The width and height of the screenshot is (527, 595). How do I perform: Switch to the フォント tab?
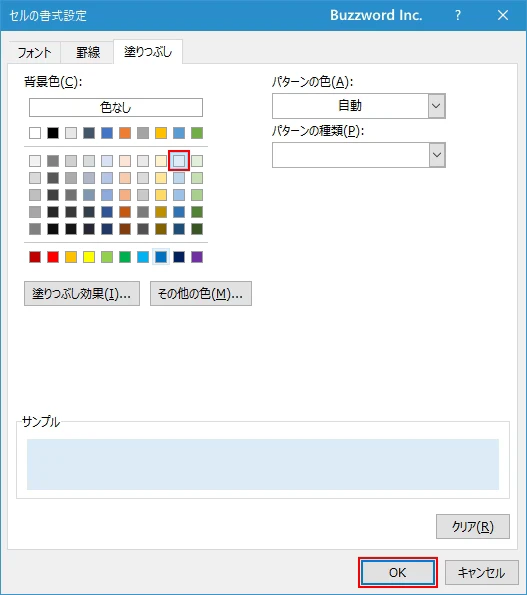[34, 52]
